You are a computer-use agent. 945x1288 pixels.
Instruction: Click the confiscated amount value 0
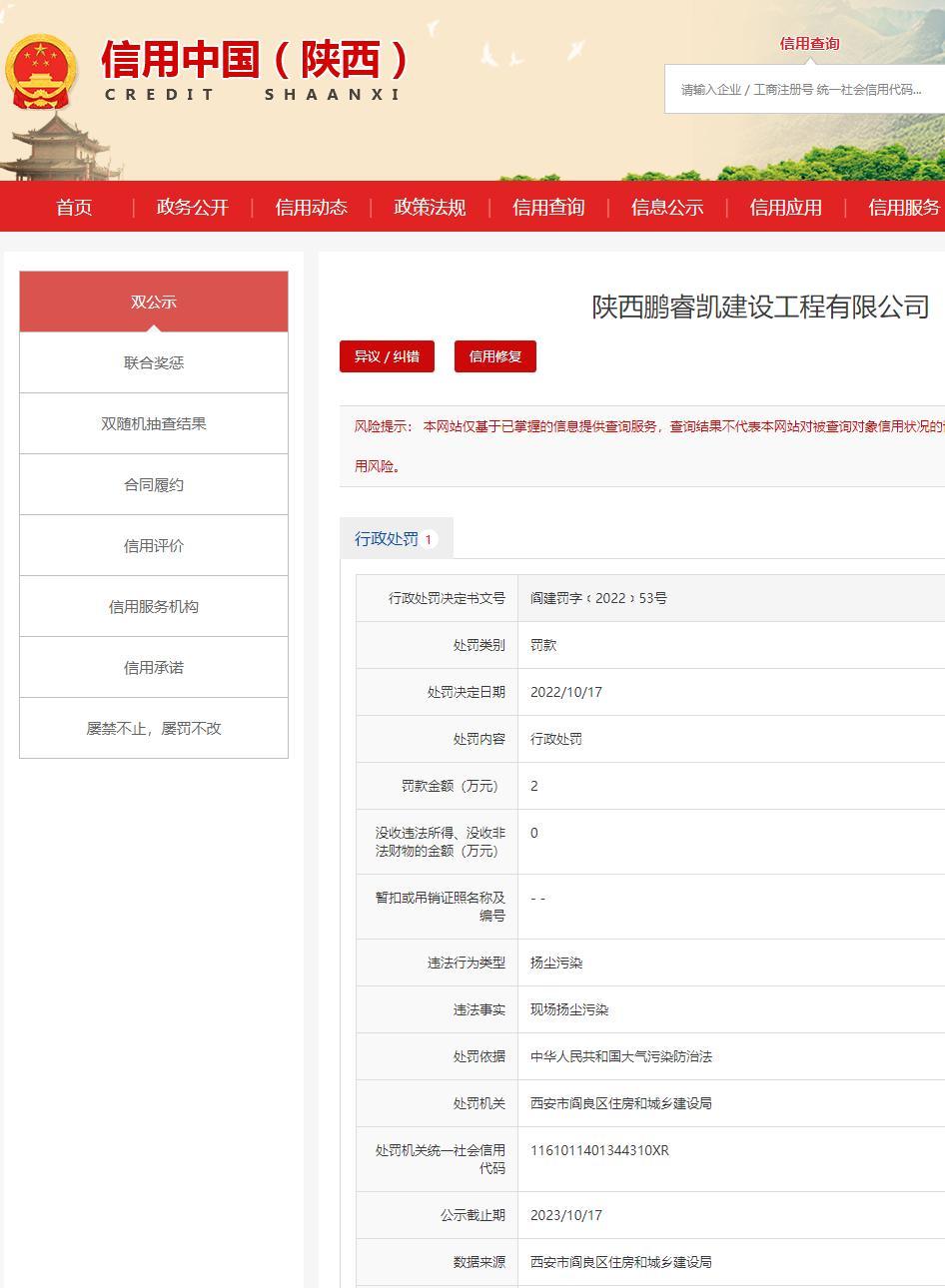click(534, 833)
